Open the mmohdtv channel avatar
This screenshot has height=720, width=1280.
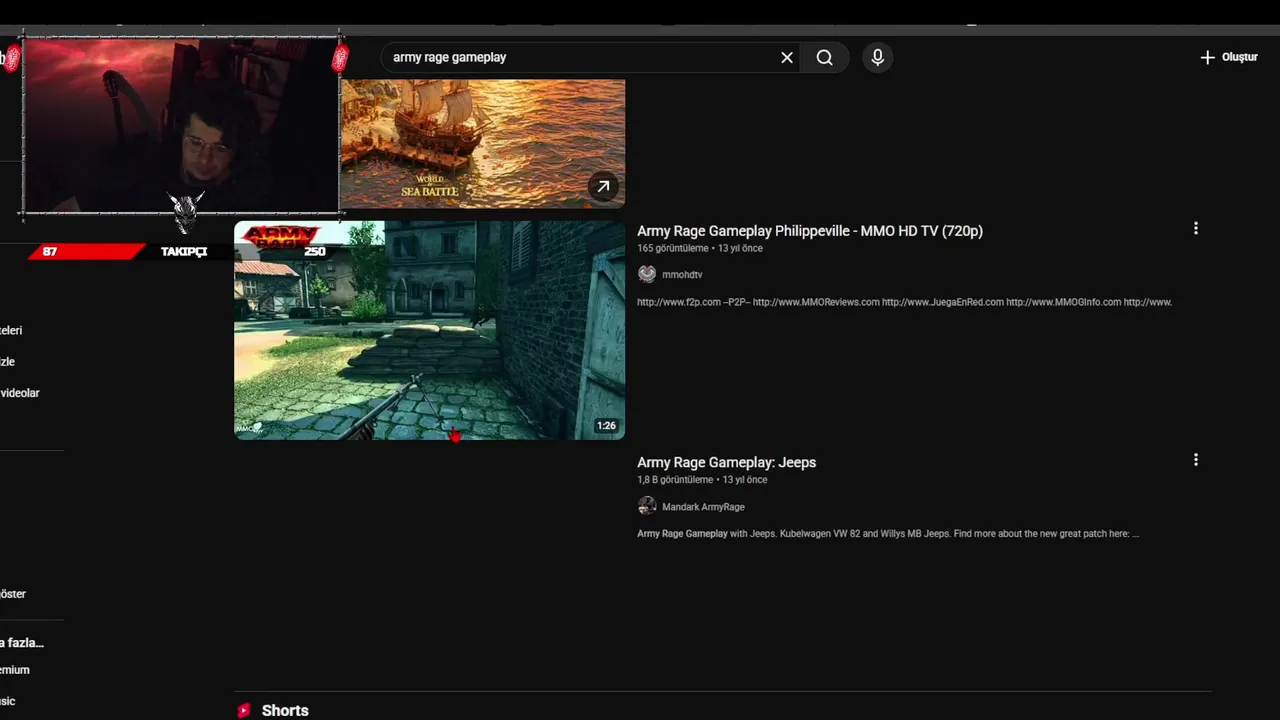647,274
